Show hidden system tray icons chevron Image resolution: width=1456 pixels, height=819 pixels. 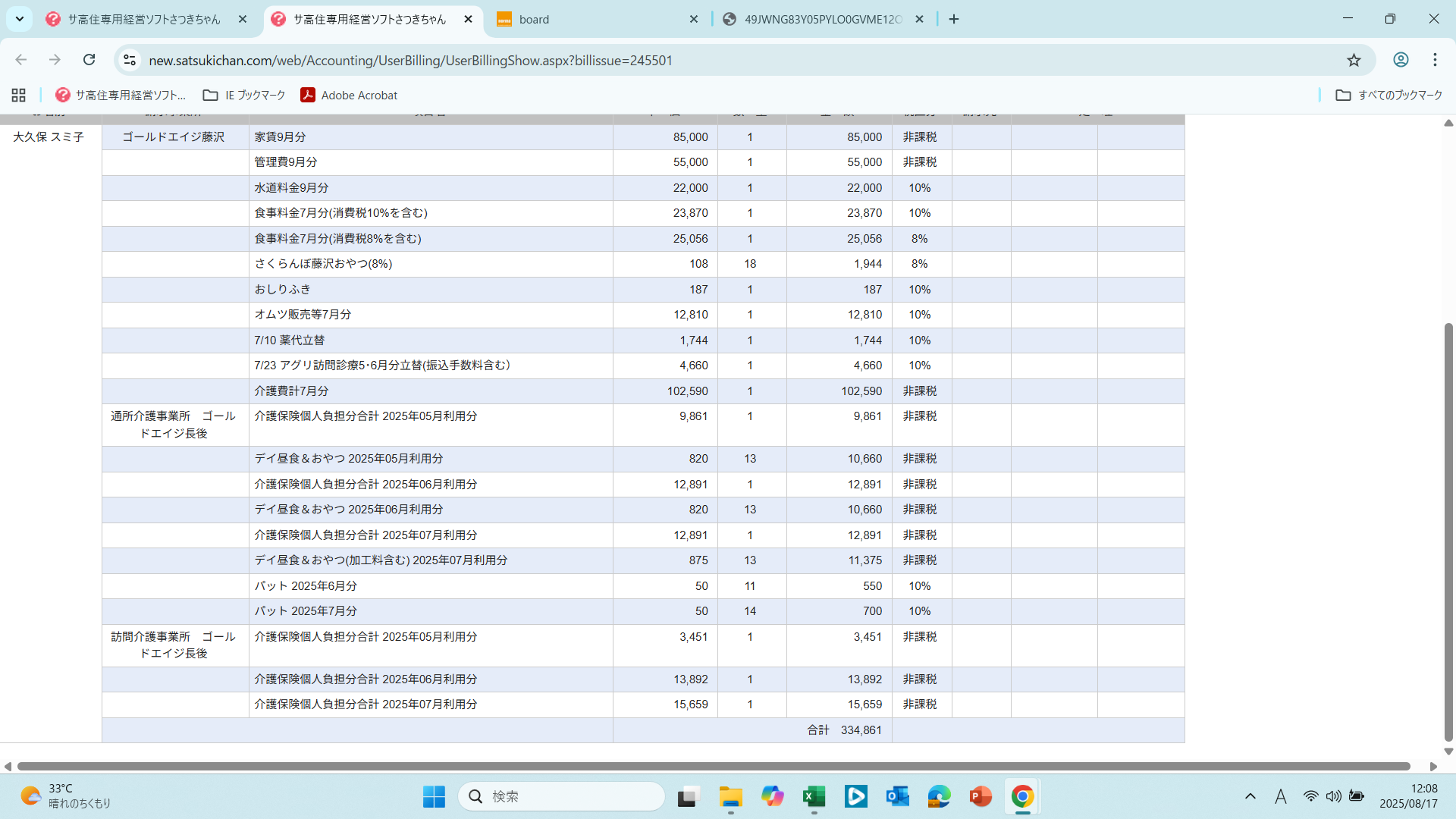tap(1250, 796)
